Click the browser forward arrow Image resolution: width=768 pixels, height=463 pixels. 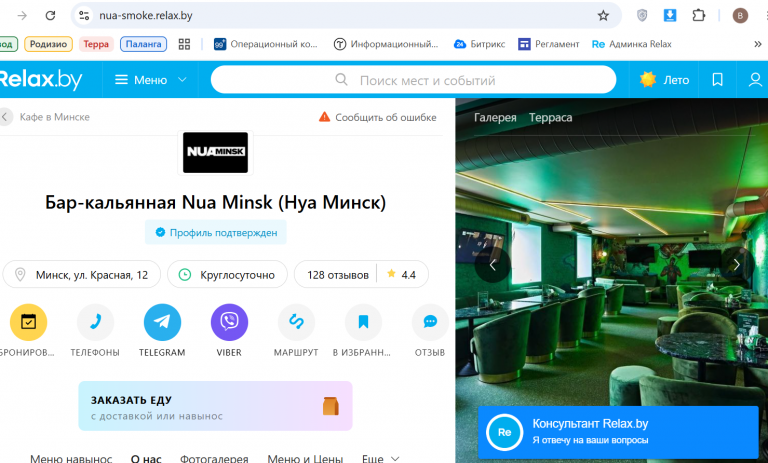(x=22, y=16)
